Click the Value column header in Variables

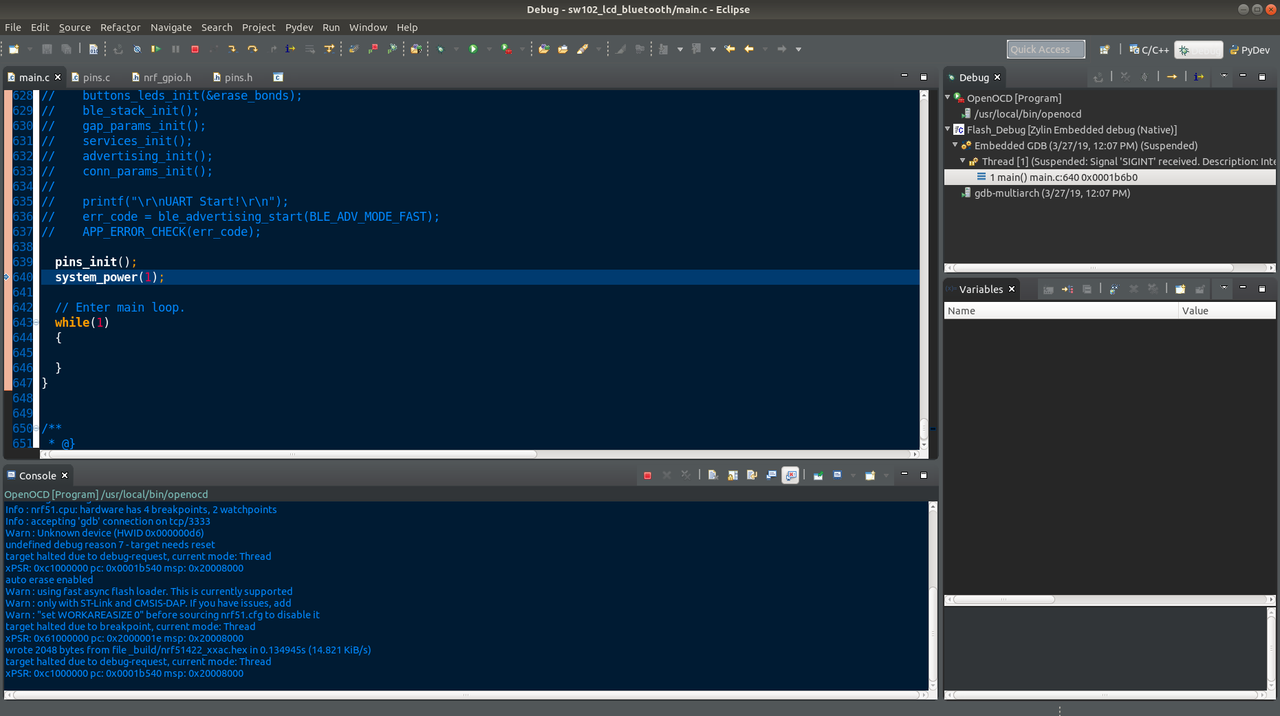tap(1227, 311)
